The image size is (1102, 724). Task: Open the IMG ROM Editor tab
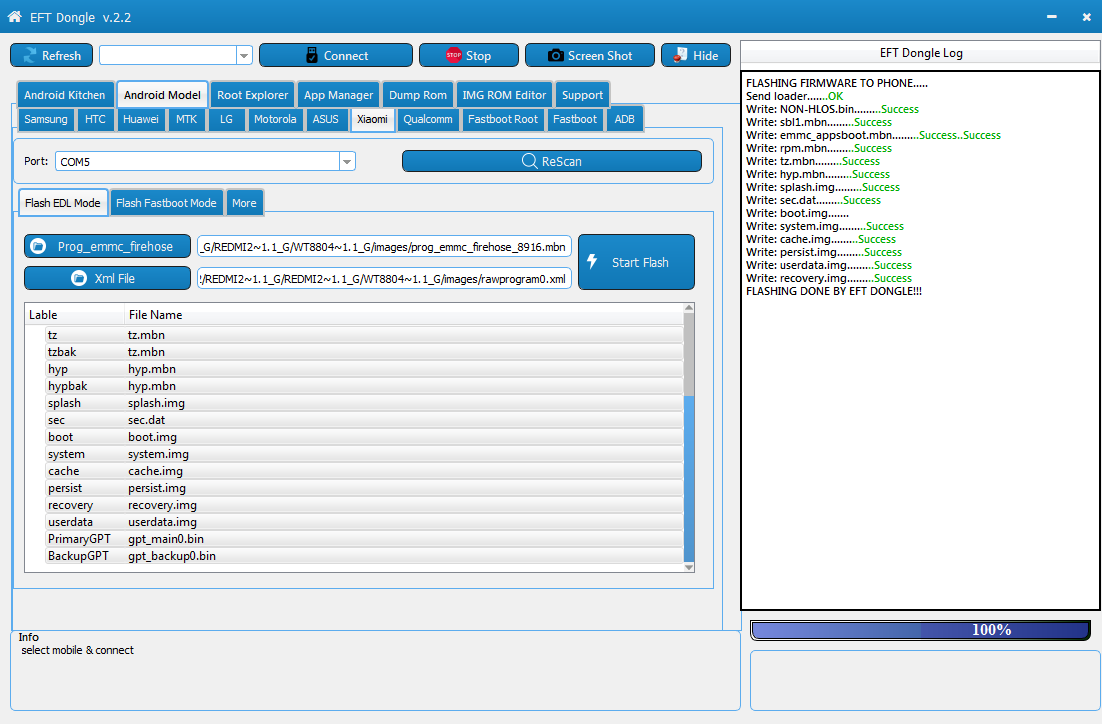tap(504, 95)
